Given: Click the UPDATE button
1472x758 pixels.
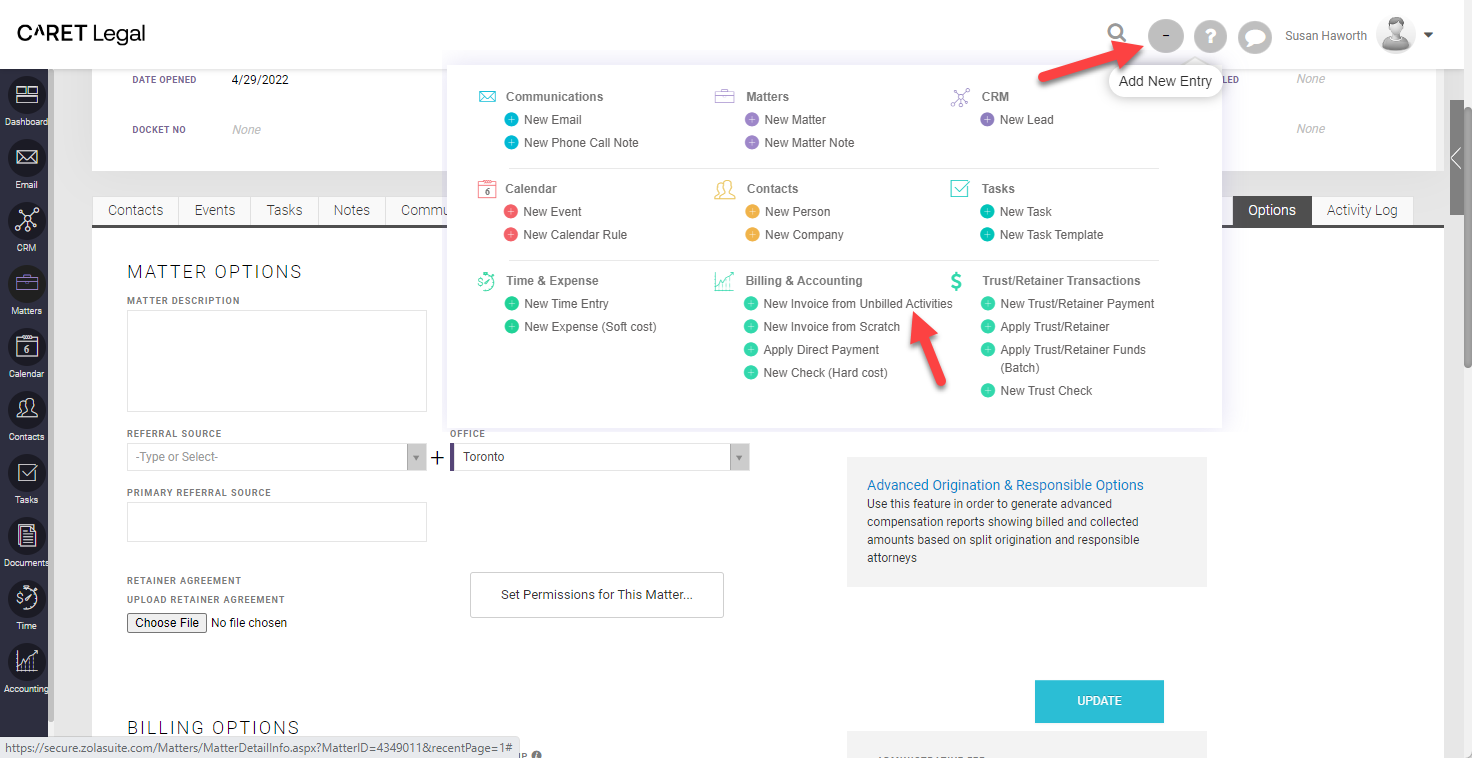Looking at the screenshot, I should 1099,701.
